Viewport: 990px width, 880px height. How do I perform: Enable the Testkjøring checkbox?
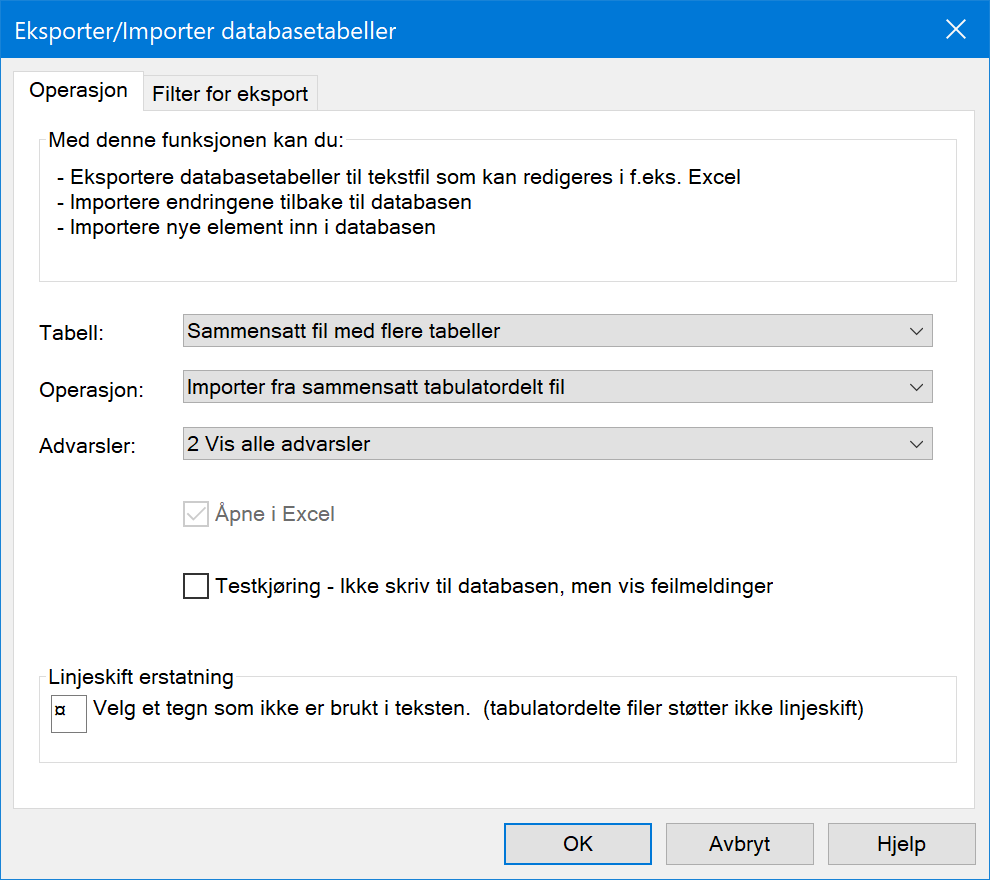pyautogui.click(x=196, y=586)
